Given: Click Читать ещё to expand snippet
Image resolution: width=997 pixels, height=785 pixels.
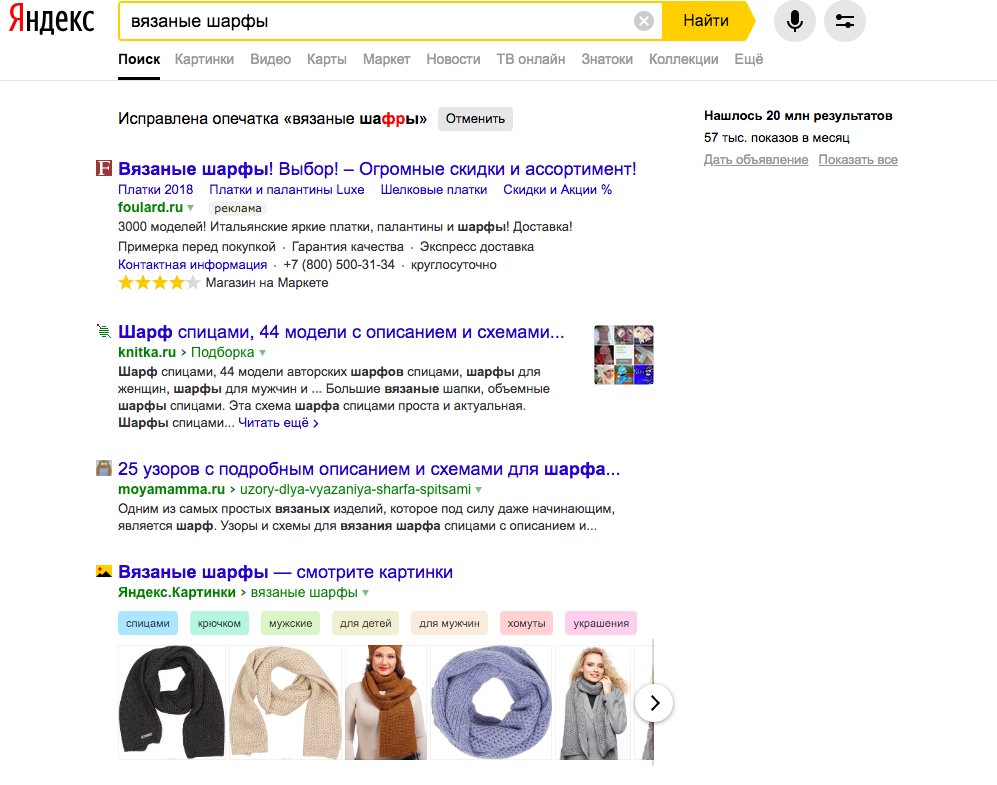Looking at the screenshot, I should [273, 423].
